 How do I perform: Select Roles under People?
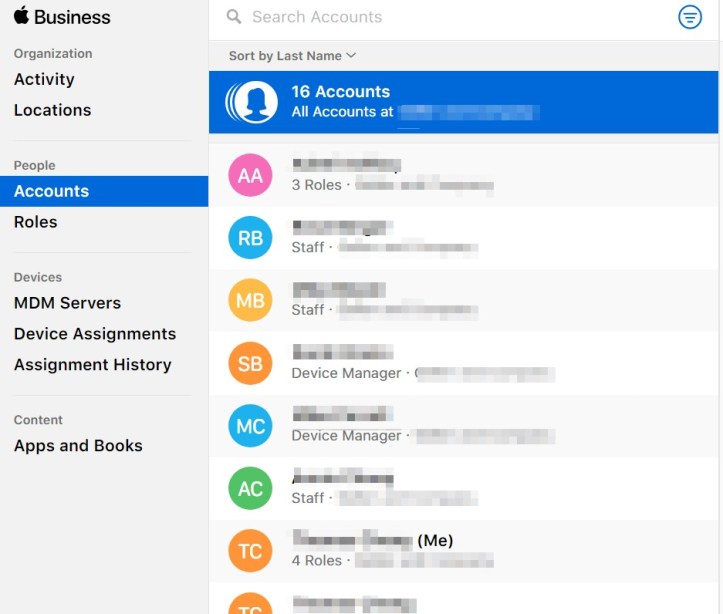(35, 222)
